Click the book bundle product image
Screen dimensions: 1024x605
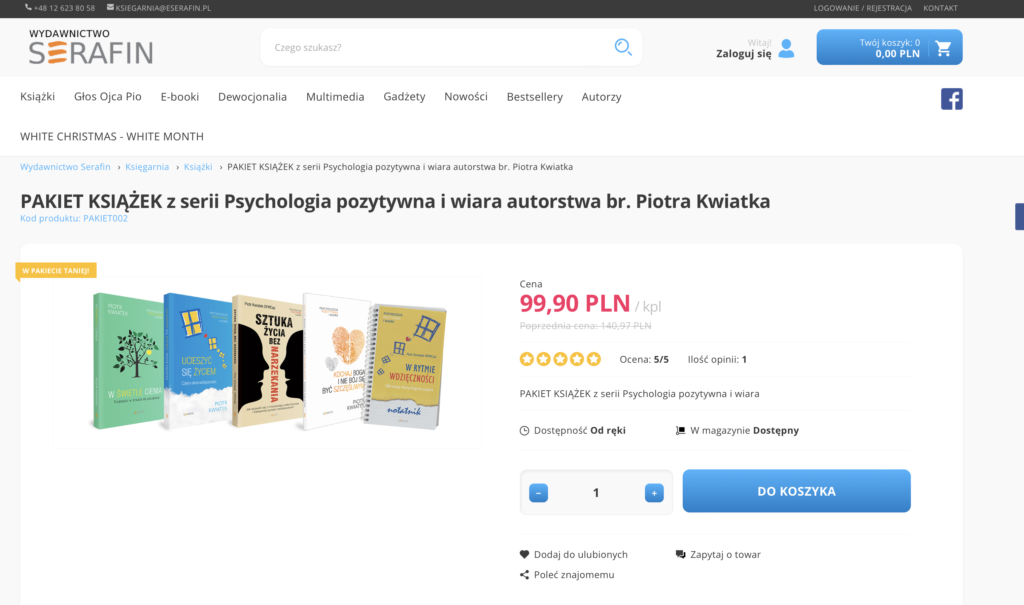(268, 361)
